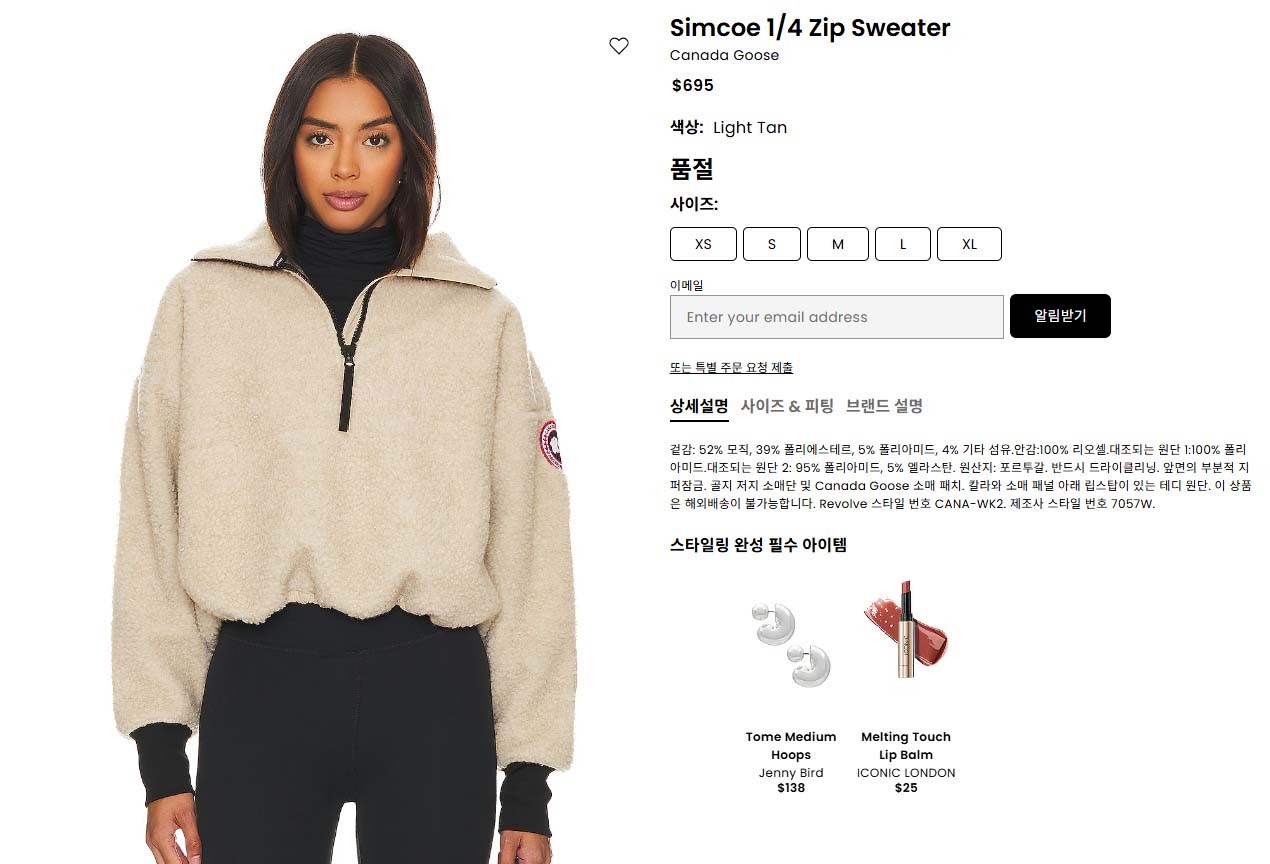Open the 브랜드 설명 tab
The width and height of the screenshot is (1270, 864).
(x=884, y=406)
